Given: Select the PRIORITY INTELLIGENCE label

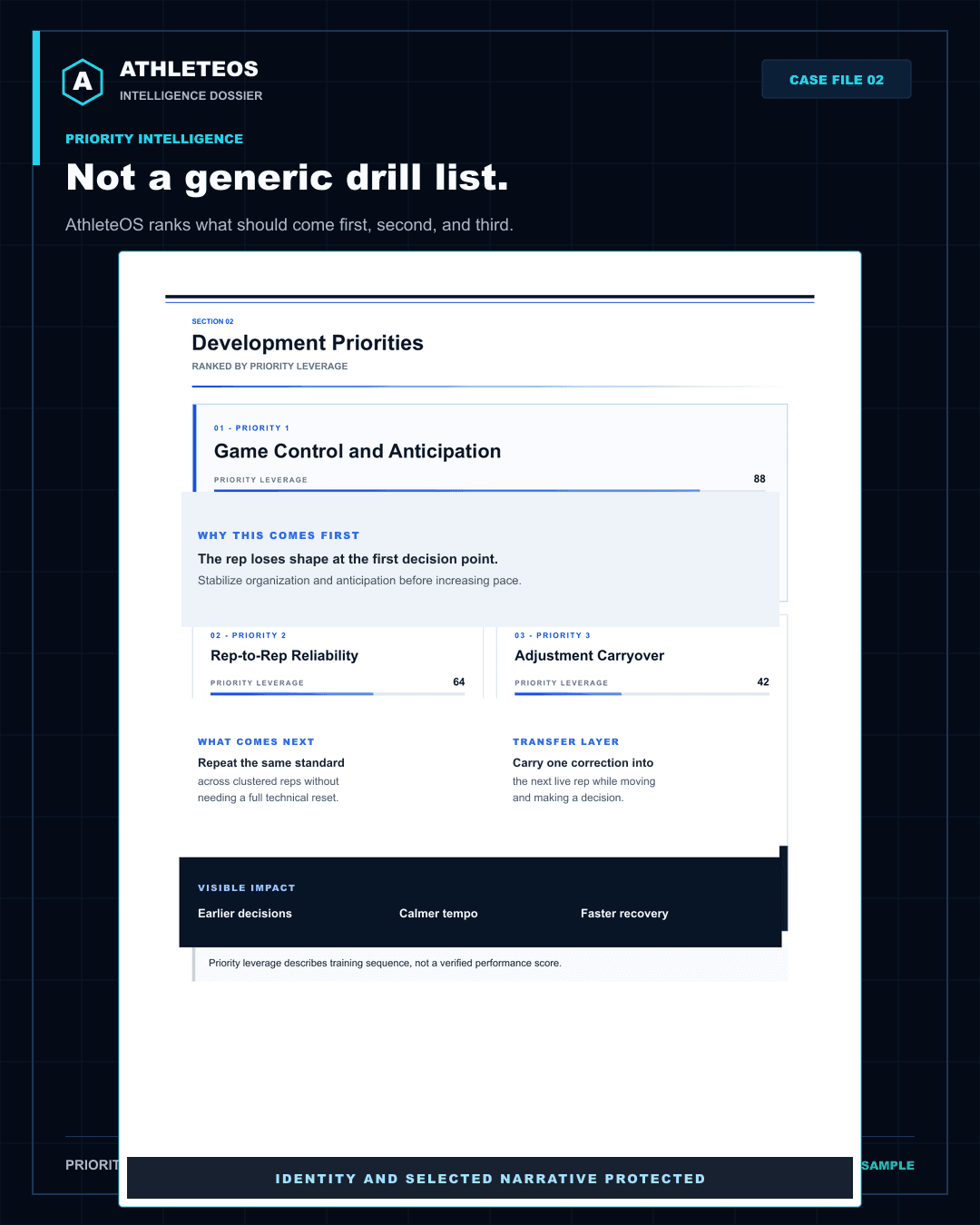Looking at the screenshot, I should coord(154,139).
